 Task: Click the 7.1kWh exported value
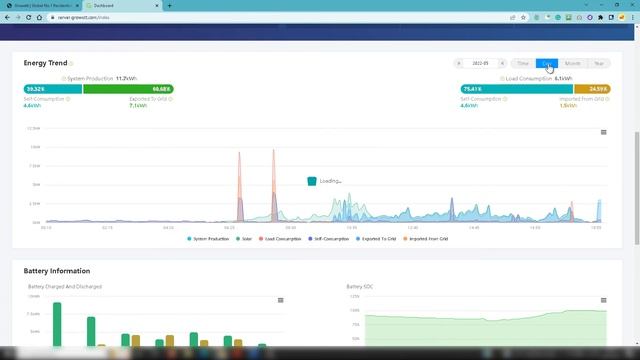coord(138,106)
